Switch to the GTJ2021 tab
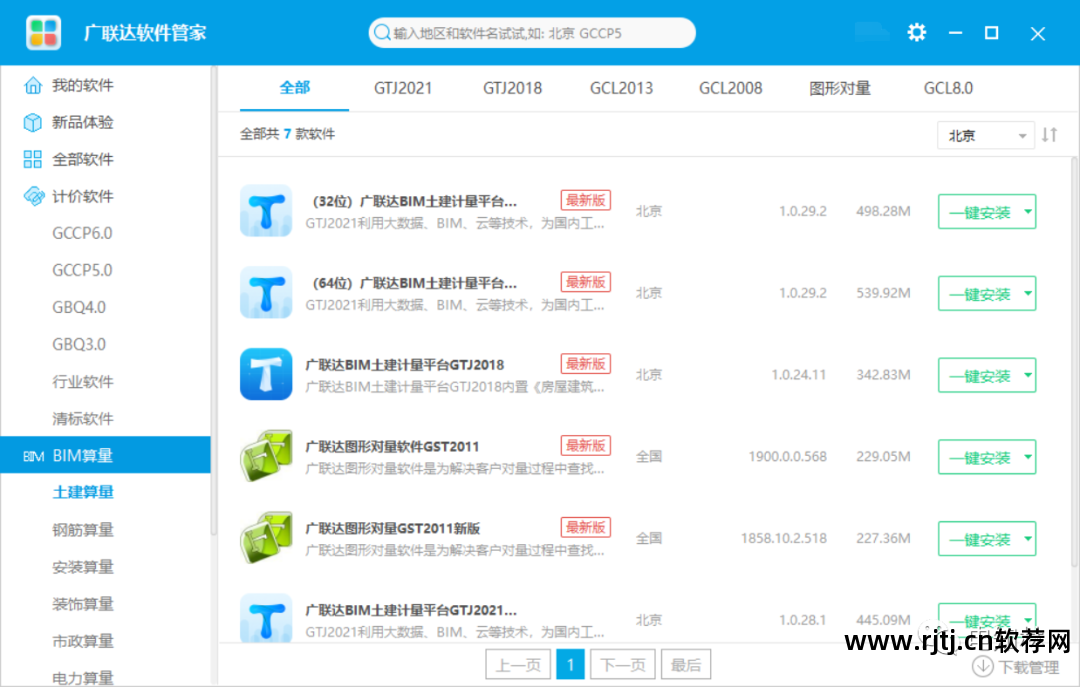This screenshot has width=1080, height=687. pyautogui.click(x=403, y=88)
